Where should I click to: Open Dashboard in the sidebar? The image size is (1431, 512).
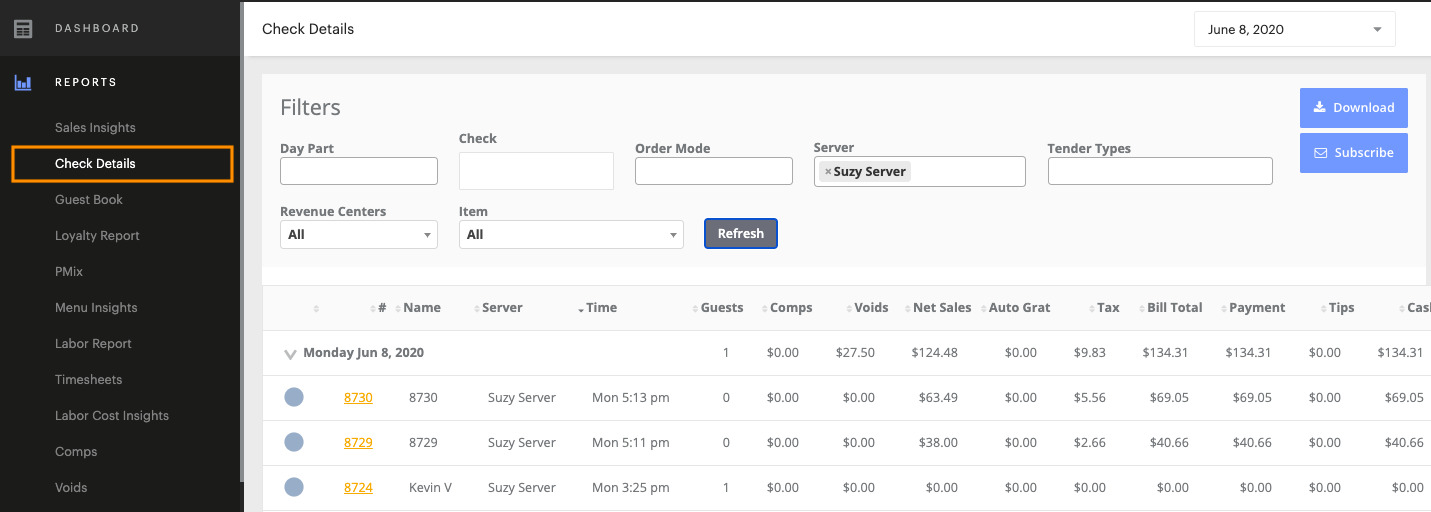tap(97, 29)
